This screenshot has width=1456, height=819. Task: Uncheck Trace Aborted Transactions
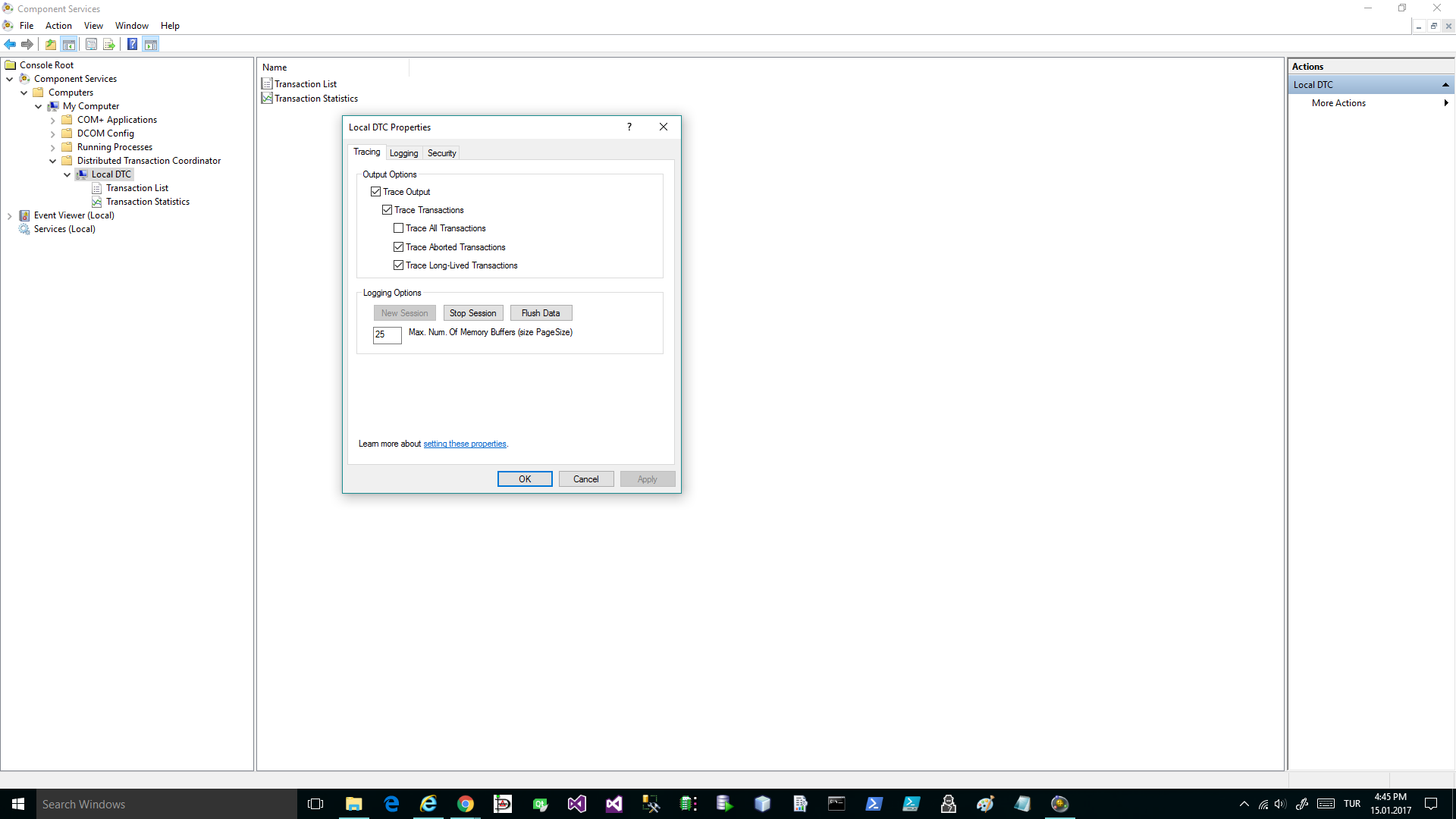point(399,247)
